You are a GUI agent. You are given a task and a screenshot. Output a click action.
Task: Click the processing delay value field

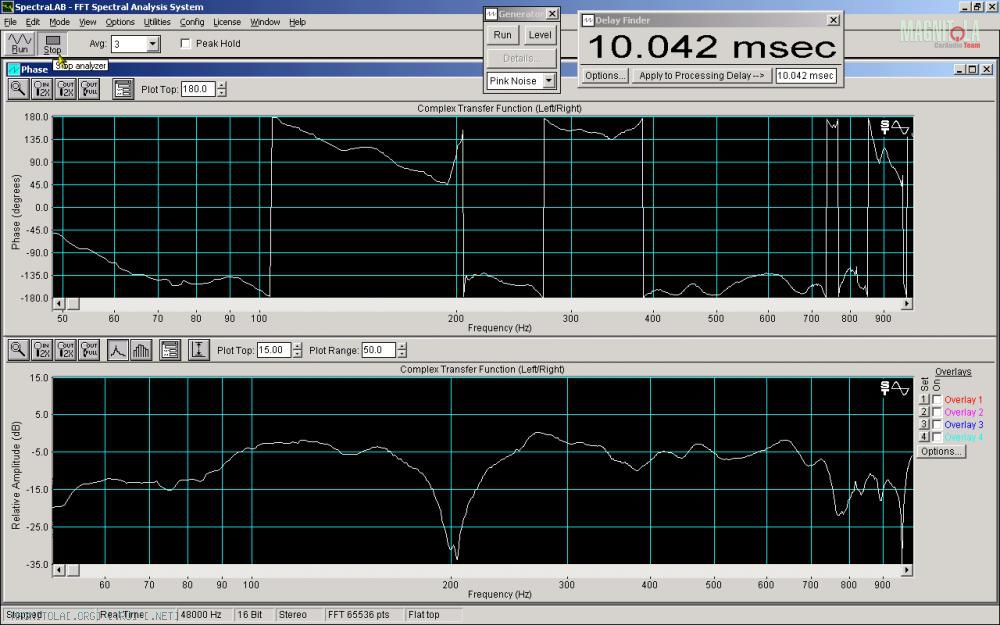pos(805,75)
